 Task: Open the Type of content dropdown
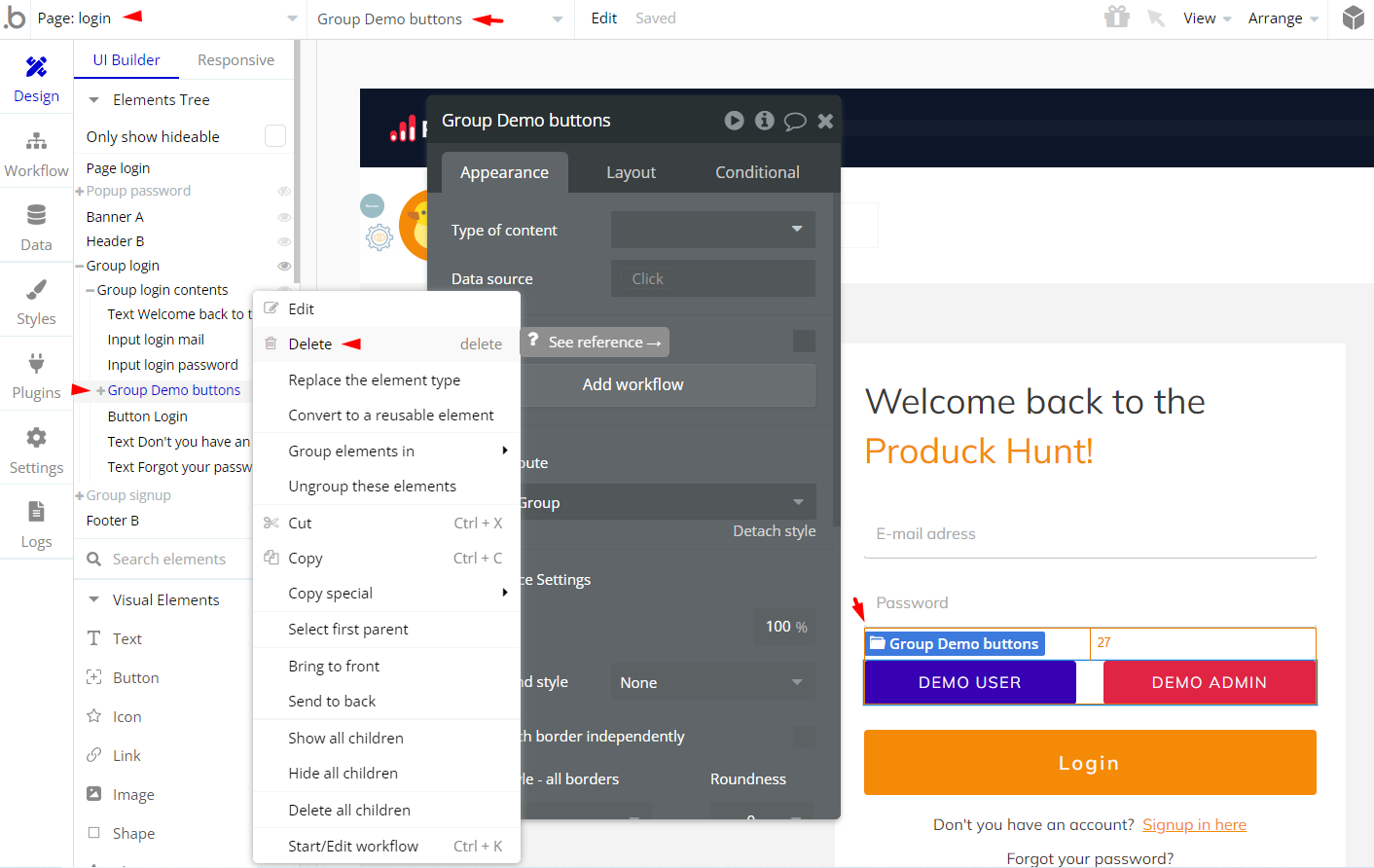point(713,230)
